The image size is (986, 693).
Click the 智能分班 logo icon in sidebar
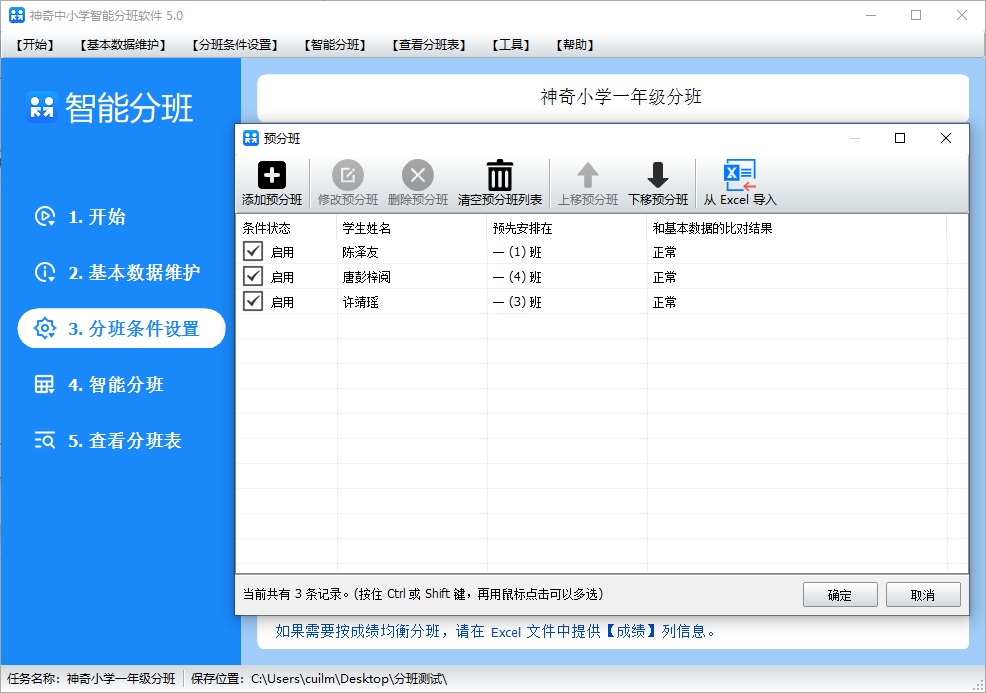coord(42,107)
